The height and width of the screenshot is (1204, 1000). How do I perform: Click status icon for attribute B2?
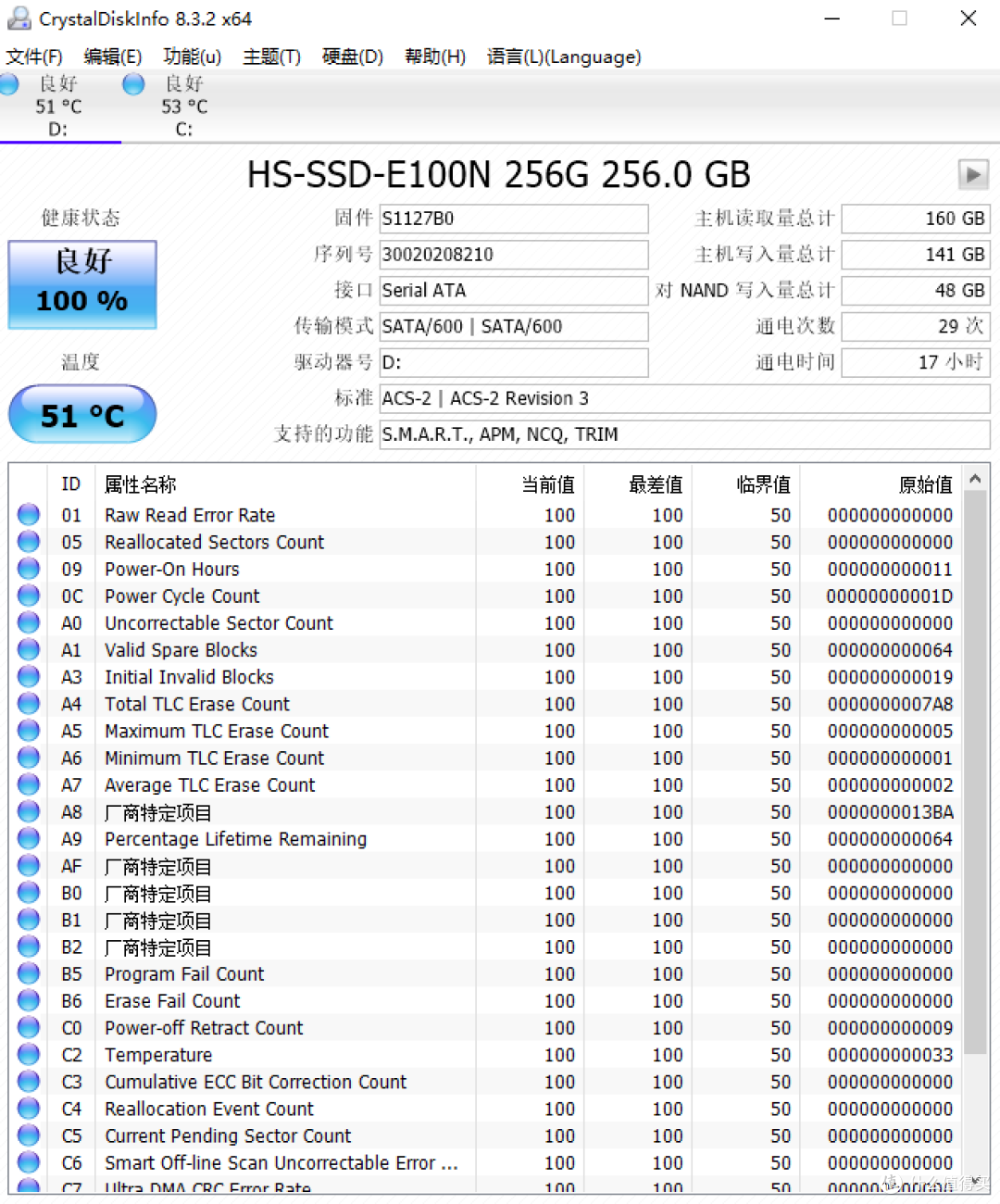[x=29, y=946]
